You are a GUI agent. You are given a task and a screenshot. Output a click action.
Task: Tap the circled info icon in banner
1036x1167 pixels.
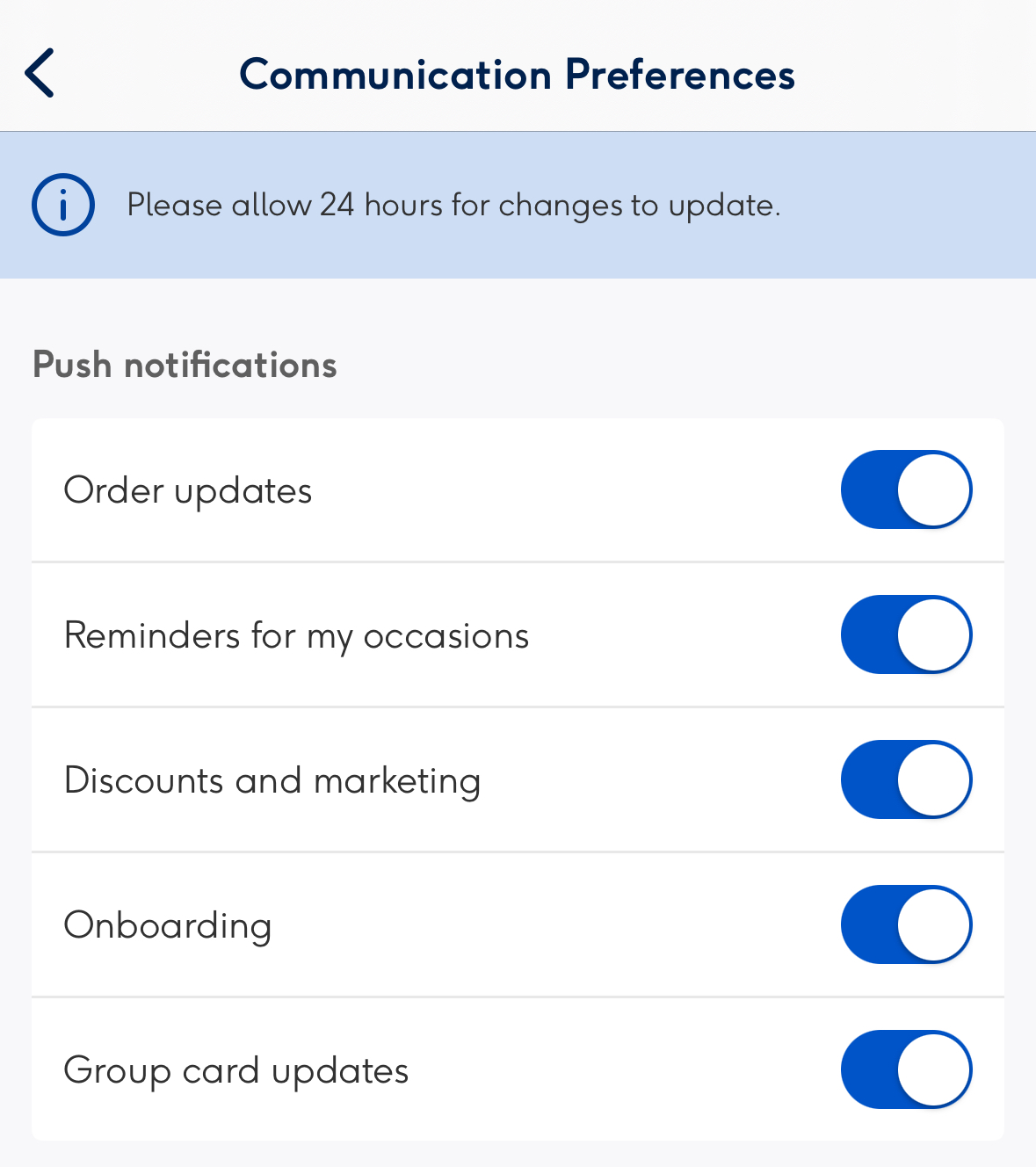[63, 205]
